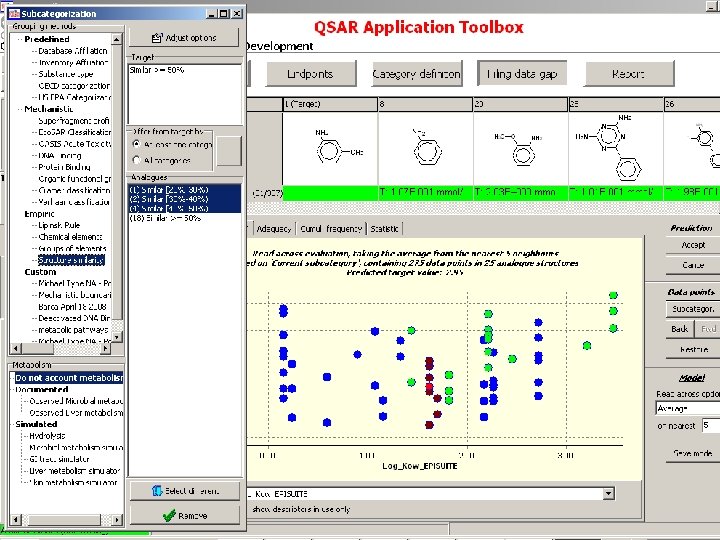Select the Barca April 18 2008 custom profile
The width and height of the screenshot is (720, 540).
coord(73,307)
